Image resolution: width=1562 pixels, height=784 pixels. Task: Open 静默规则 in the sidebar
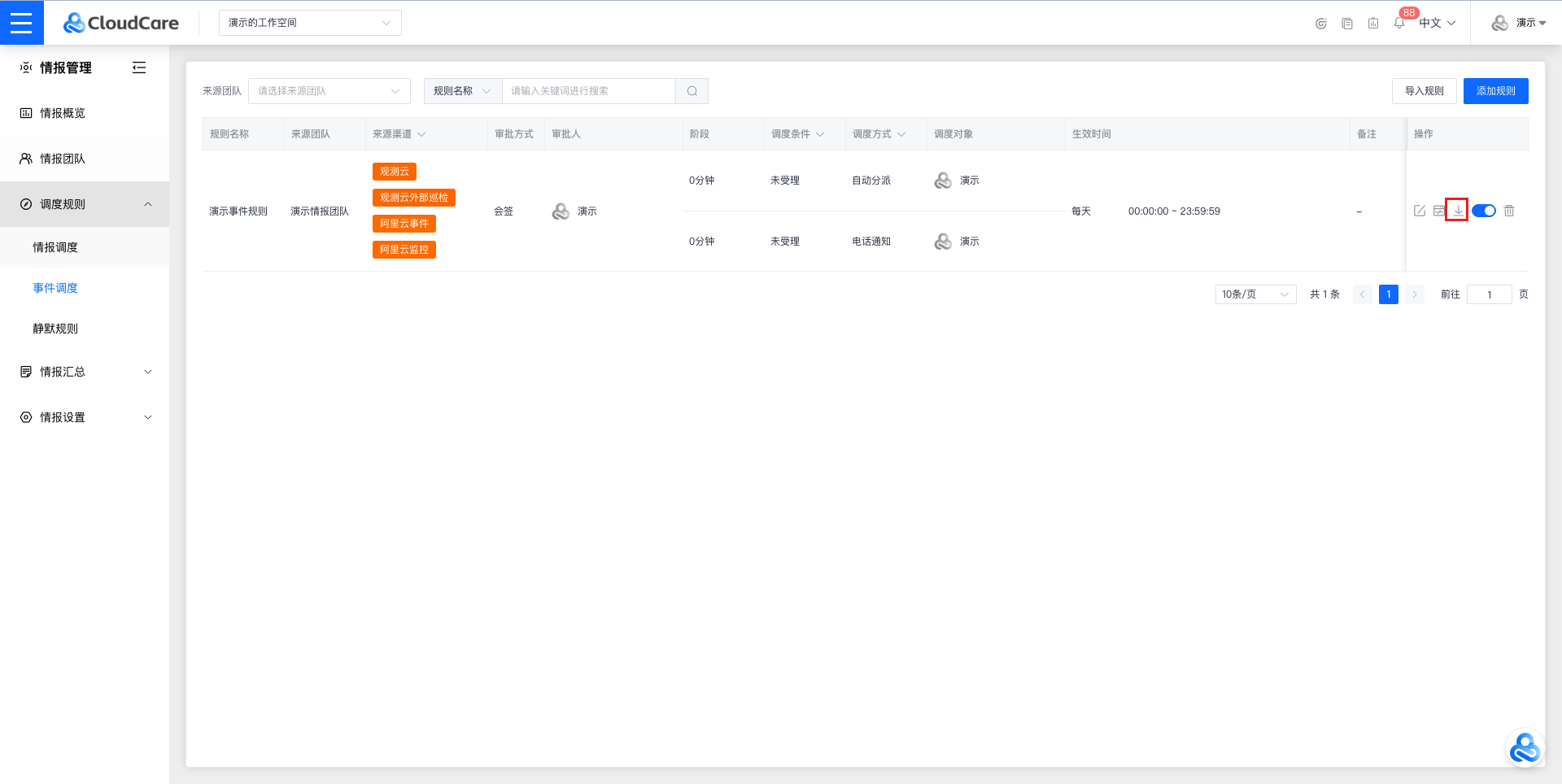pos(55,329)
